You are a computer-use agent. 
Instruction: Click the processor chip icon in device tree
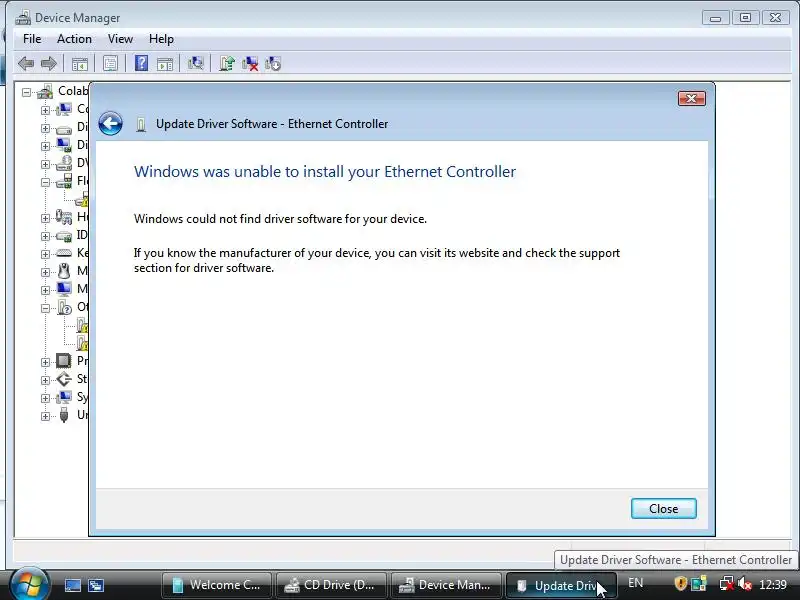[x=64, y=361]
